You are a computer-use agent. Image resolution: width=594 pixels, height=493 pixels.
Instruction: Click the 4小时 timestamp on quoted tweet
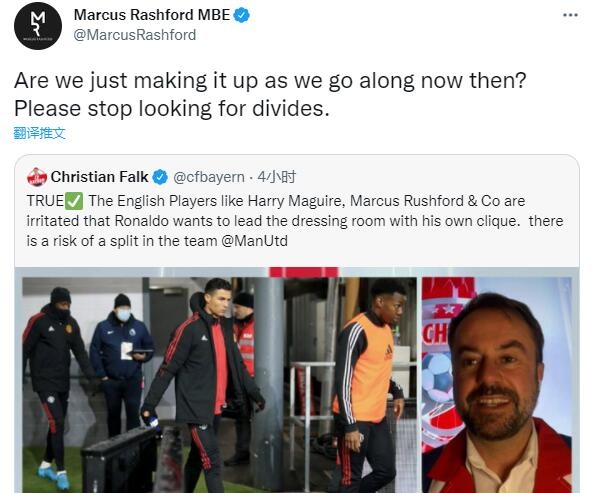[277, 177]
